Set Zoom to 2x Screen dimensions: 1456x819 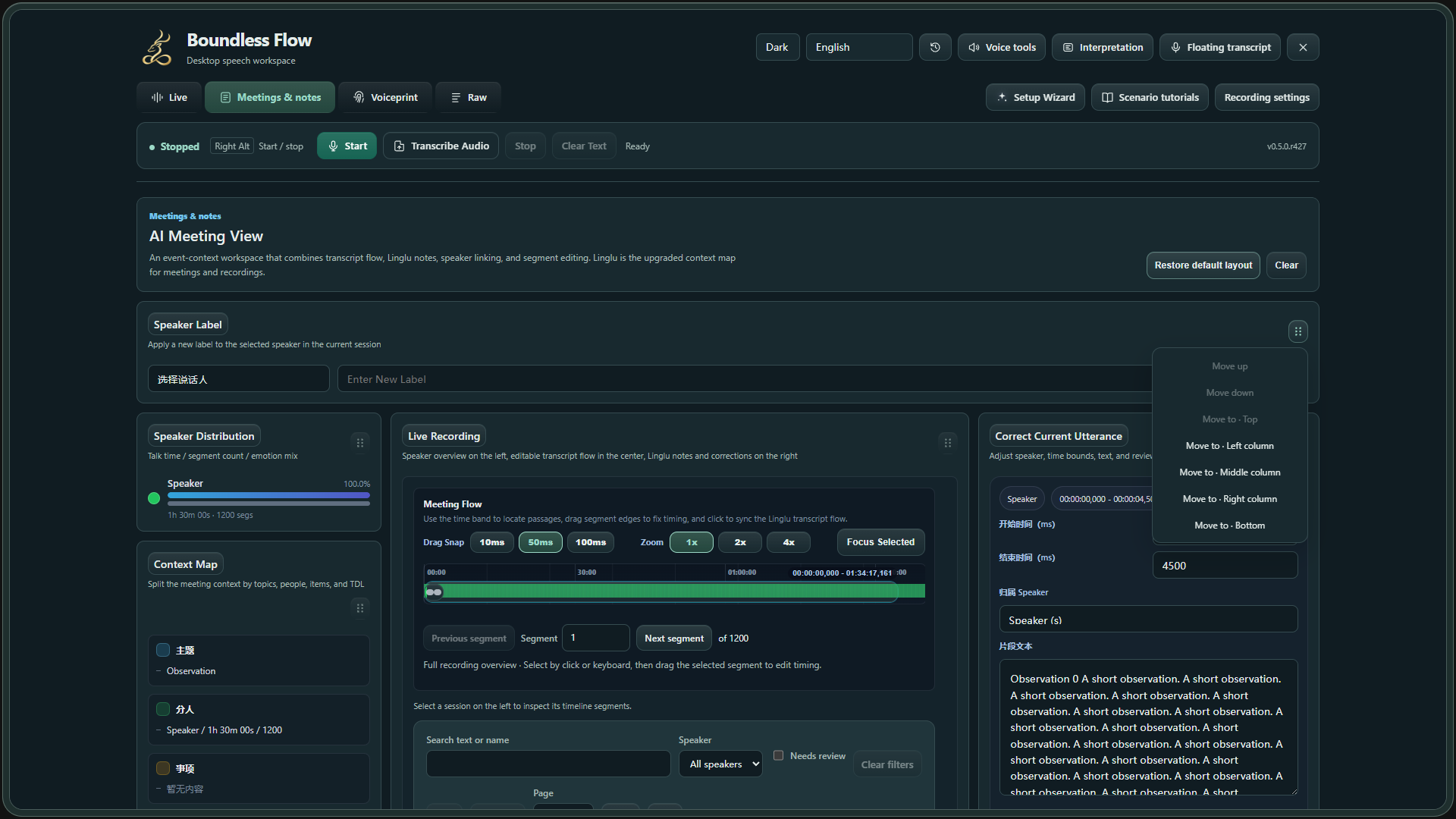tap(740, 542)
